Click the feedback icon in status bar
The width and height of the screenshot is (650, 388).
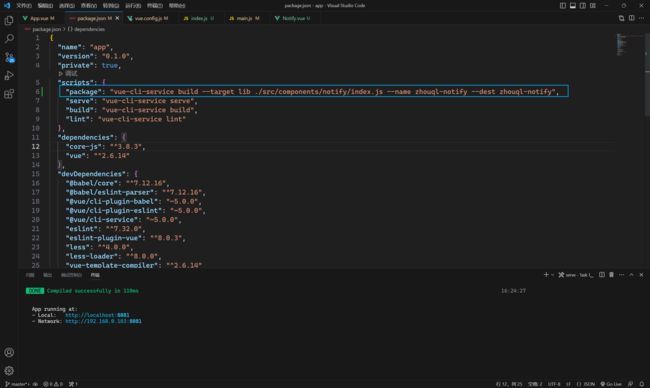[x=631, y=384]
